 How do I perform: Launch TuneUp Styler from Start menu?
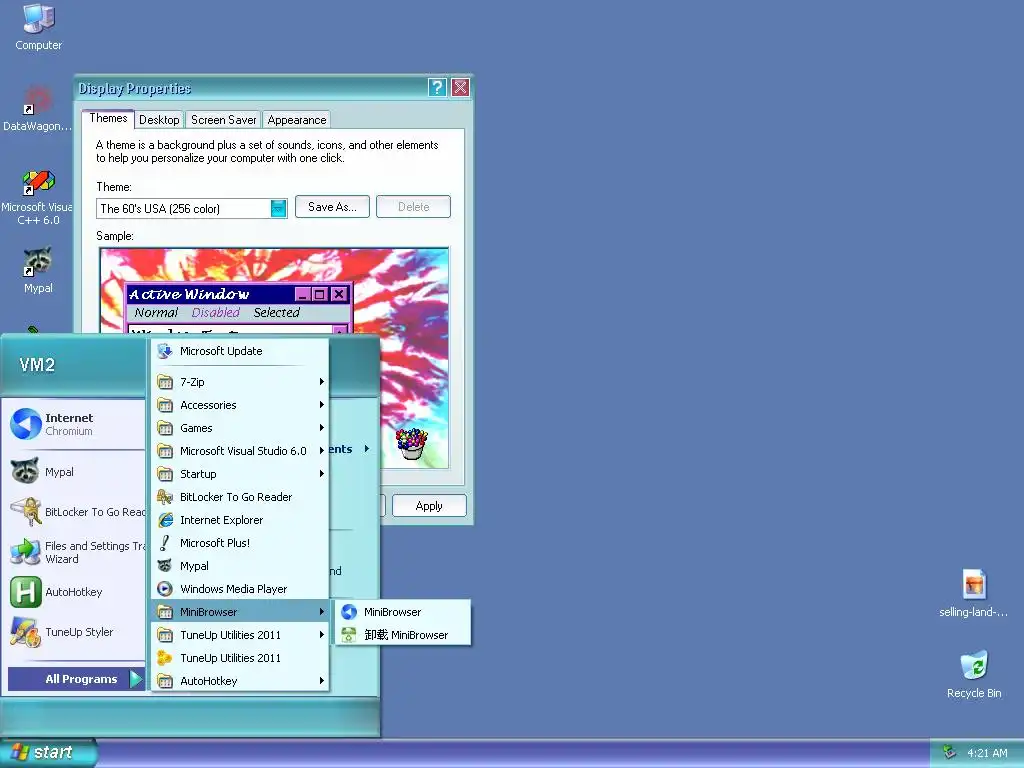[75, 632]
